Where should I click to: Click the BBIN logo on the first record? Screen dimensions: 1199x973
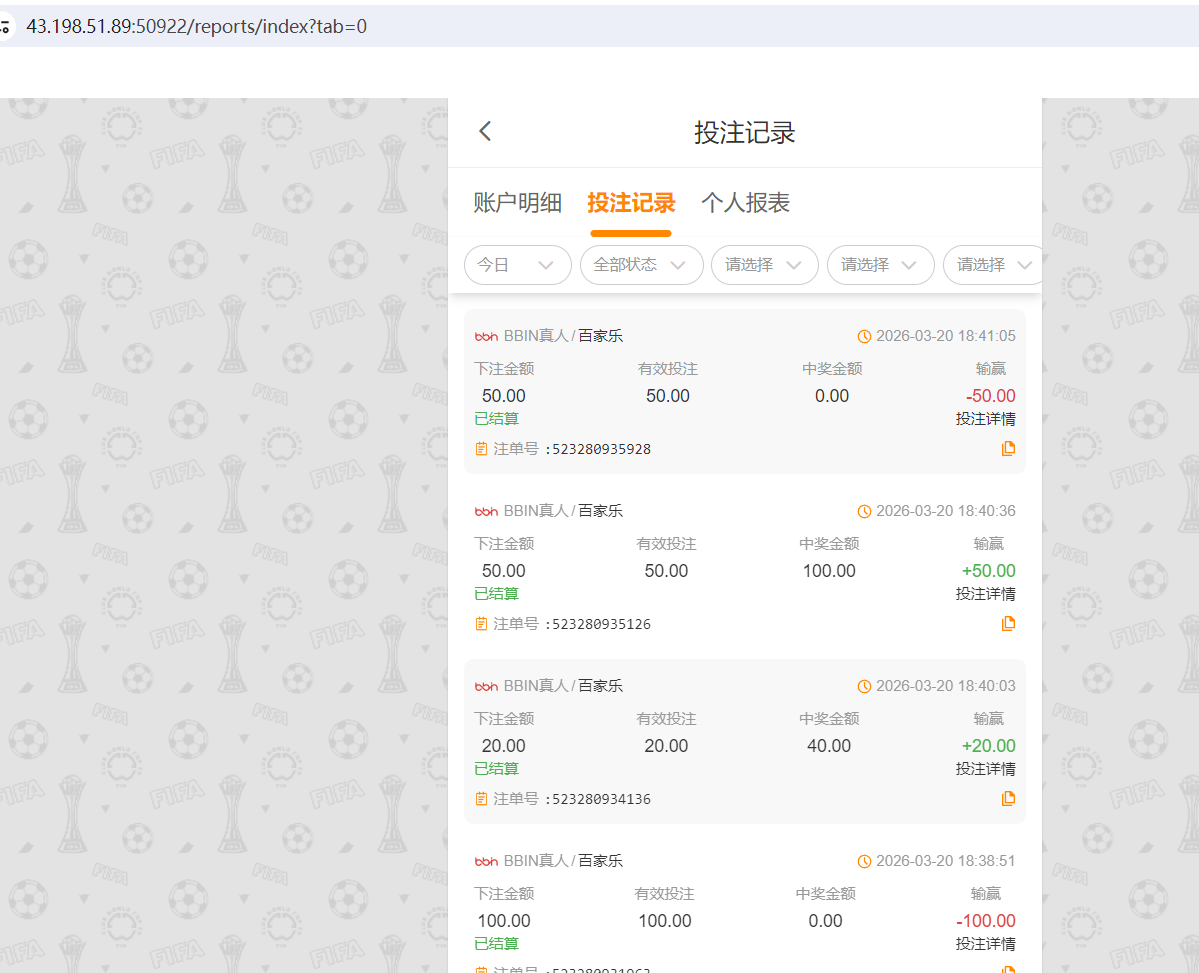(x=486, y=336)
